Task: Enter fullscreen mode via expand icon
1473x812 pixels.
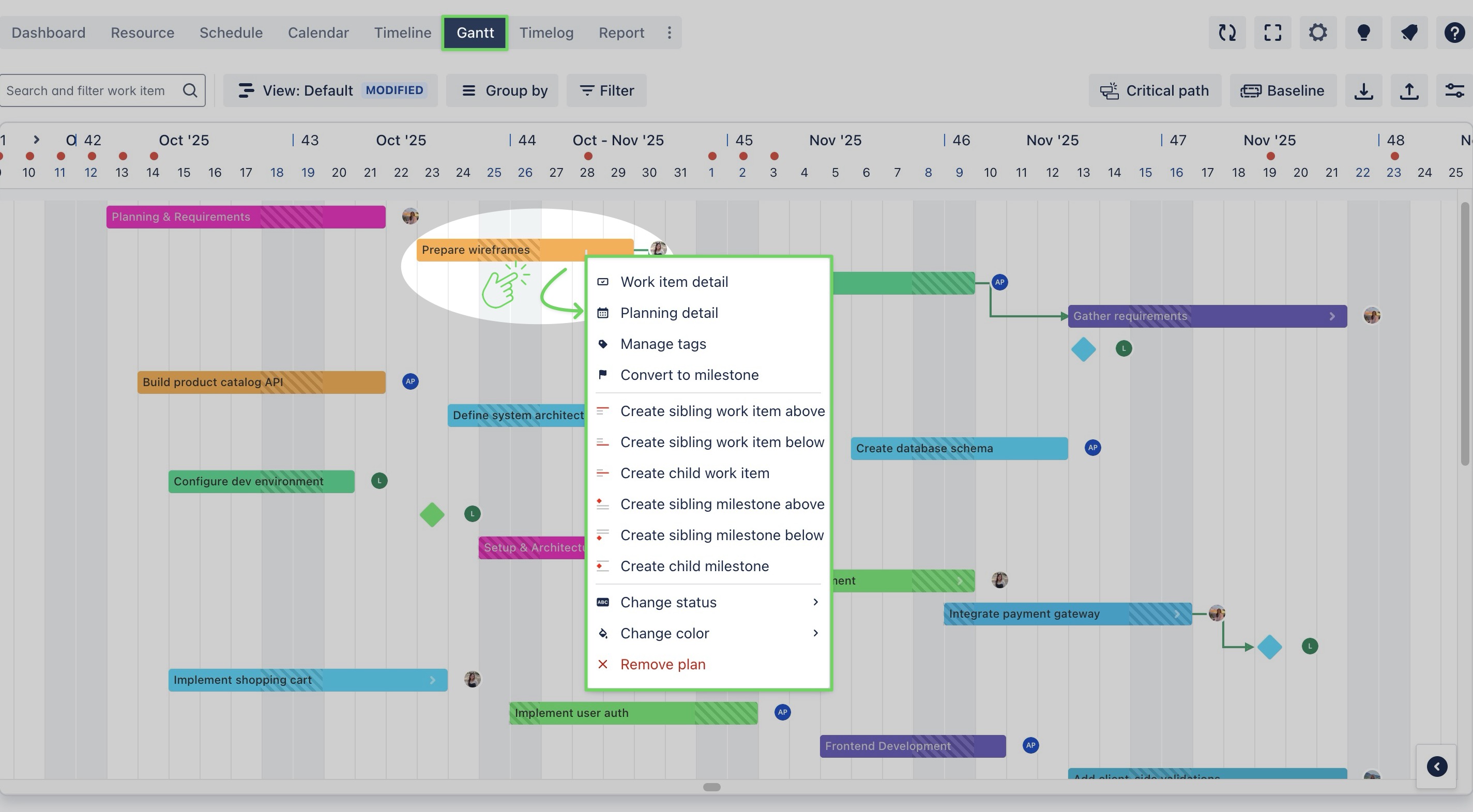Action: (1272, 33)
